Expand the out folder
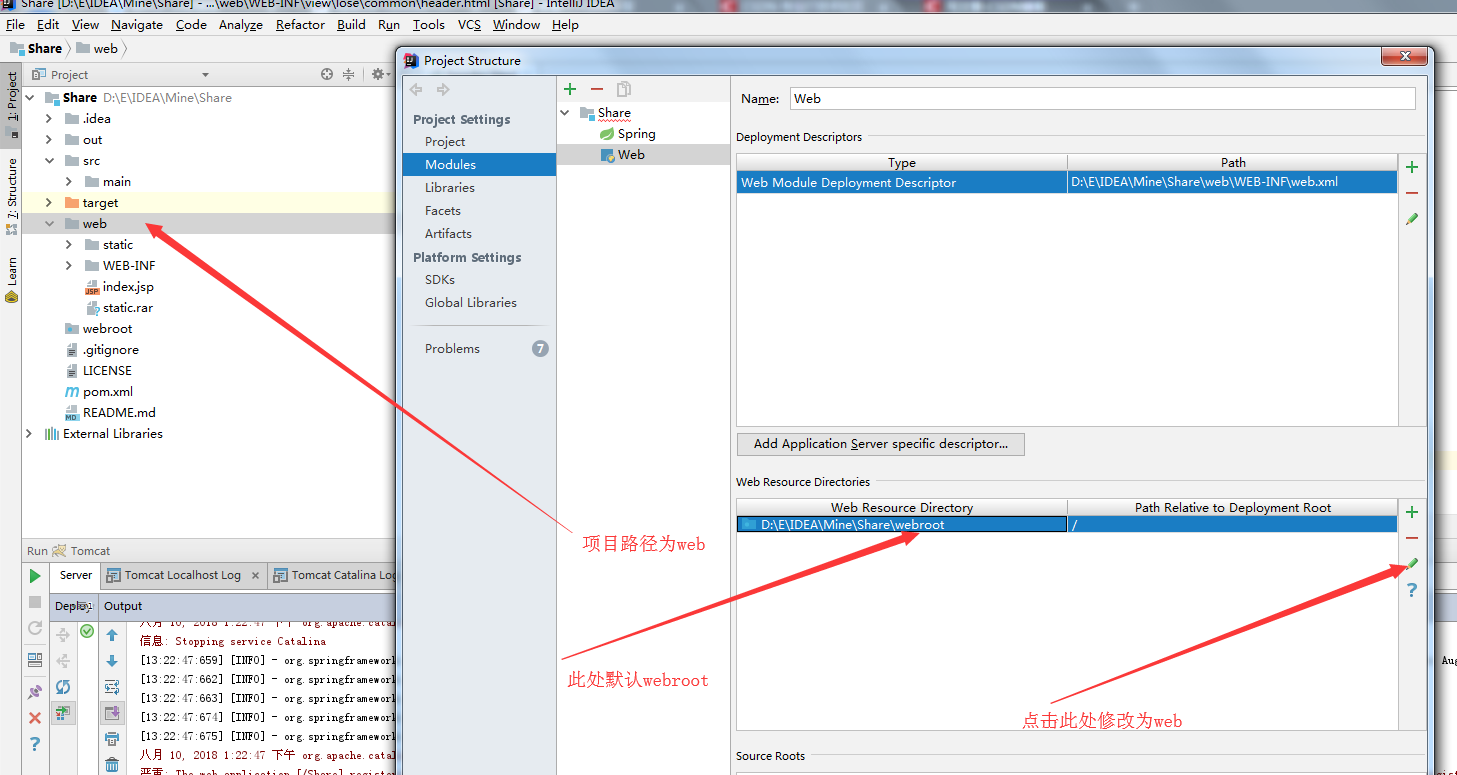This screenshot has width=1457, height=775. pos(49,140)
